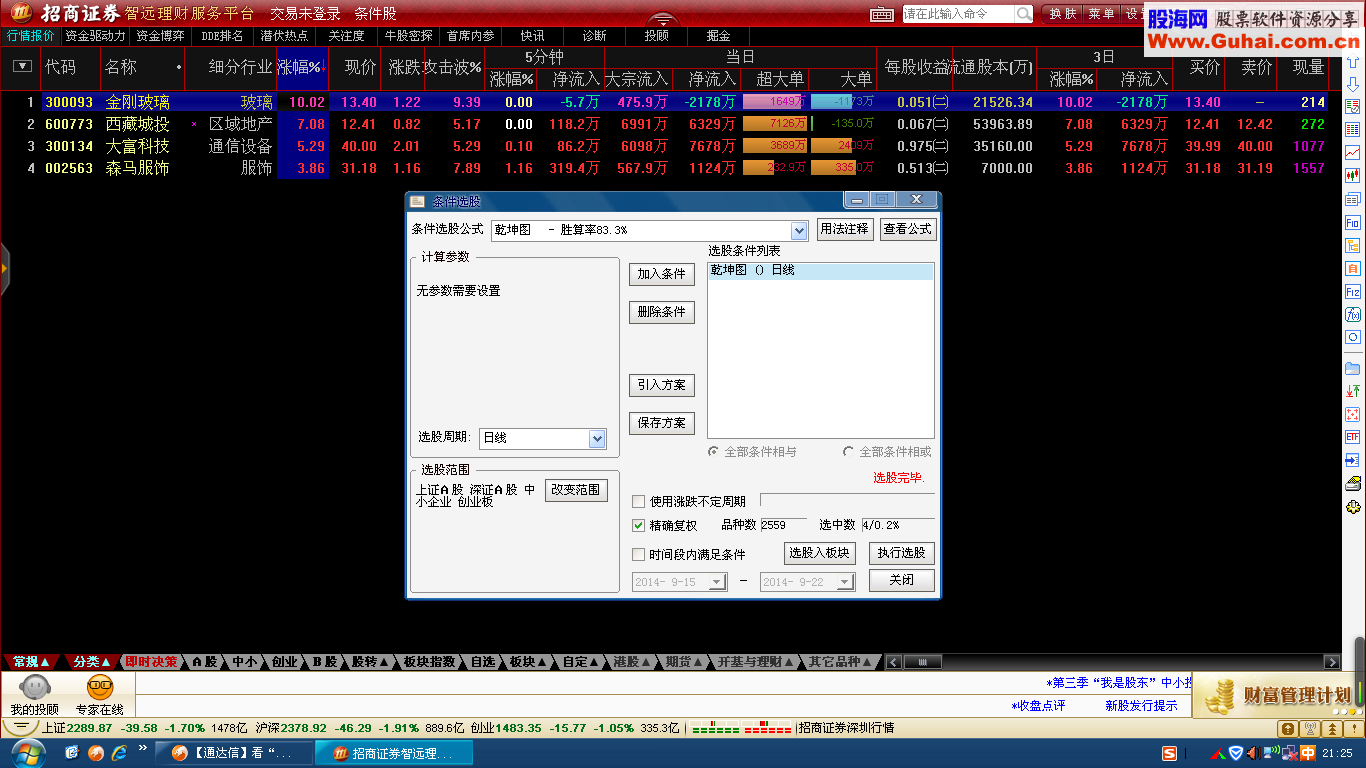Enable 时间段内满足条件 checkbox
Viewport: 1366px width, 768px height.
639,554
